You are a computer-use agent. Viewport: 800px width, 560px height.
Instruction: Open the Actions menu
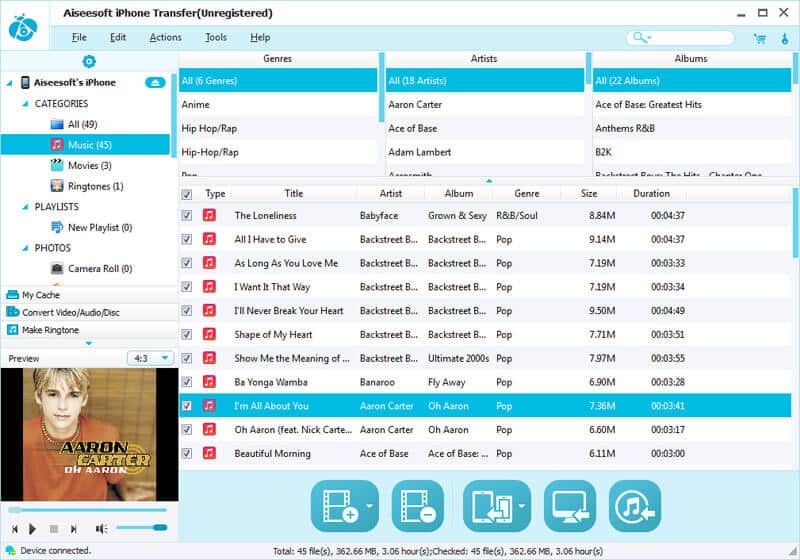(165, 38)
